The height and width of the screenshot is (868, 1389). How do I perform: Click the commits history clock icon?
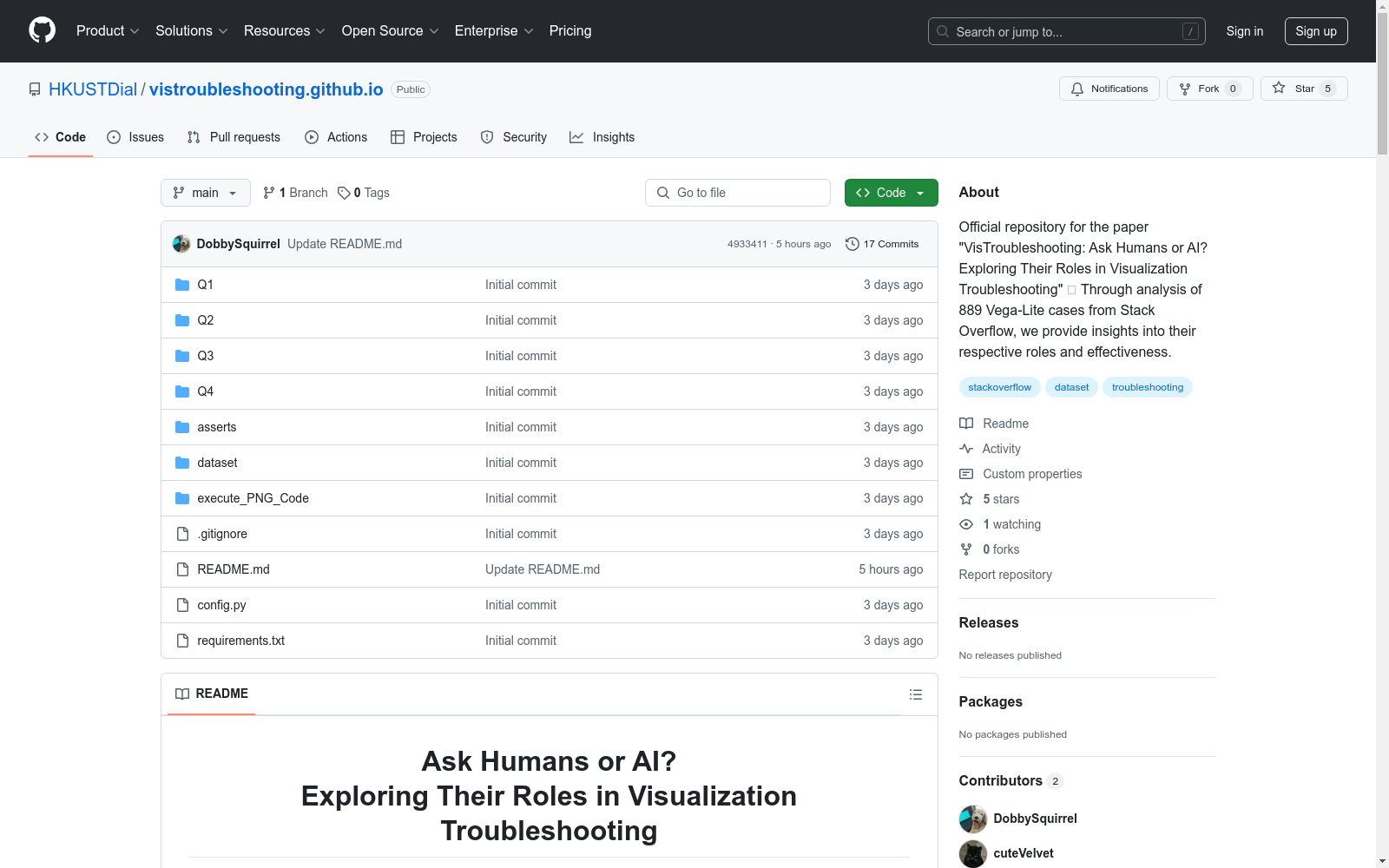click(x=852, y=244)
